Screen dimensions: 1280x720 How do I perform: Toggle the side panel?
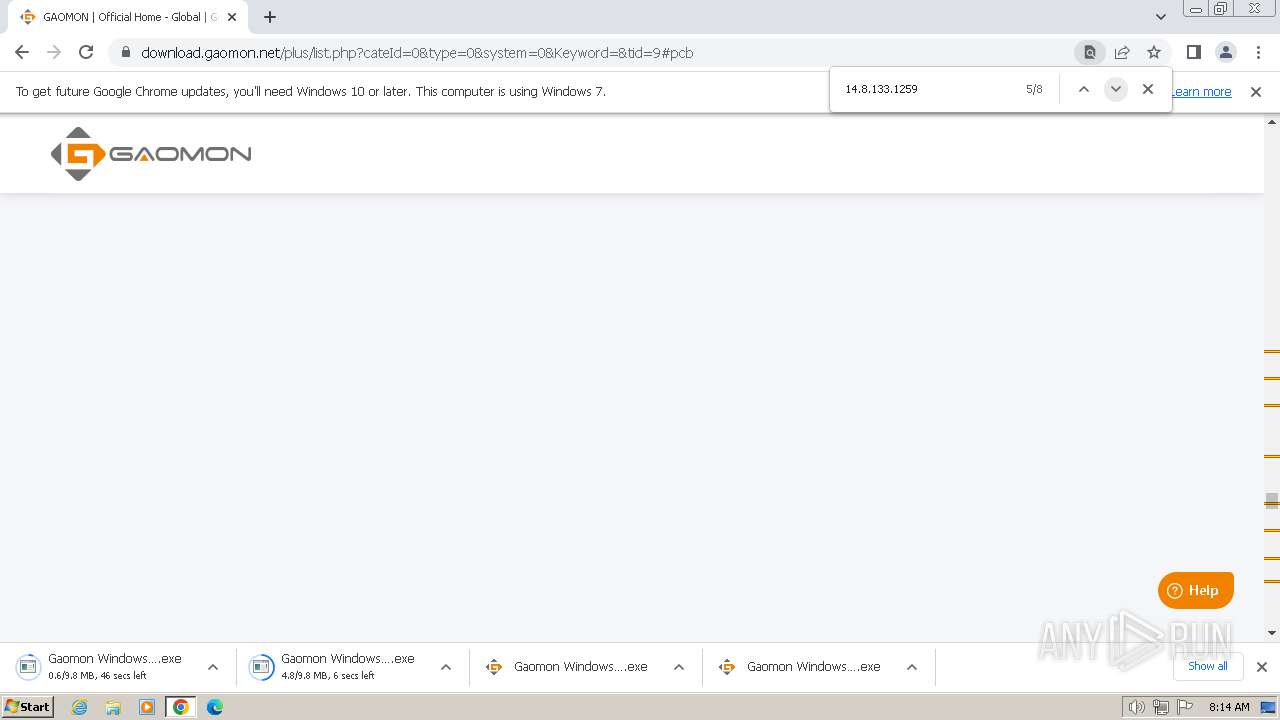pos(1193,52)
